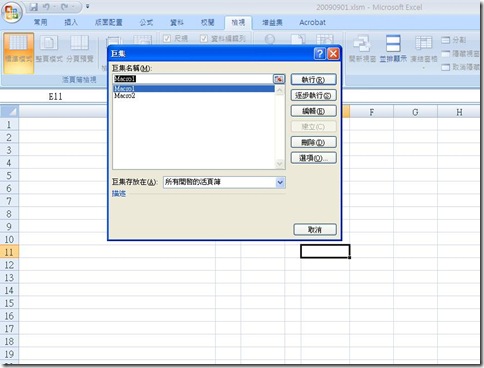Click the 逐步執行(S) step into button

(x=313, y=96)
